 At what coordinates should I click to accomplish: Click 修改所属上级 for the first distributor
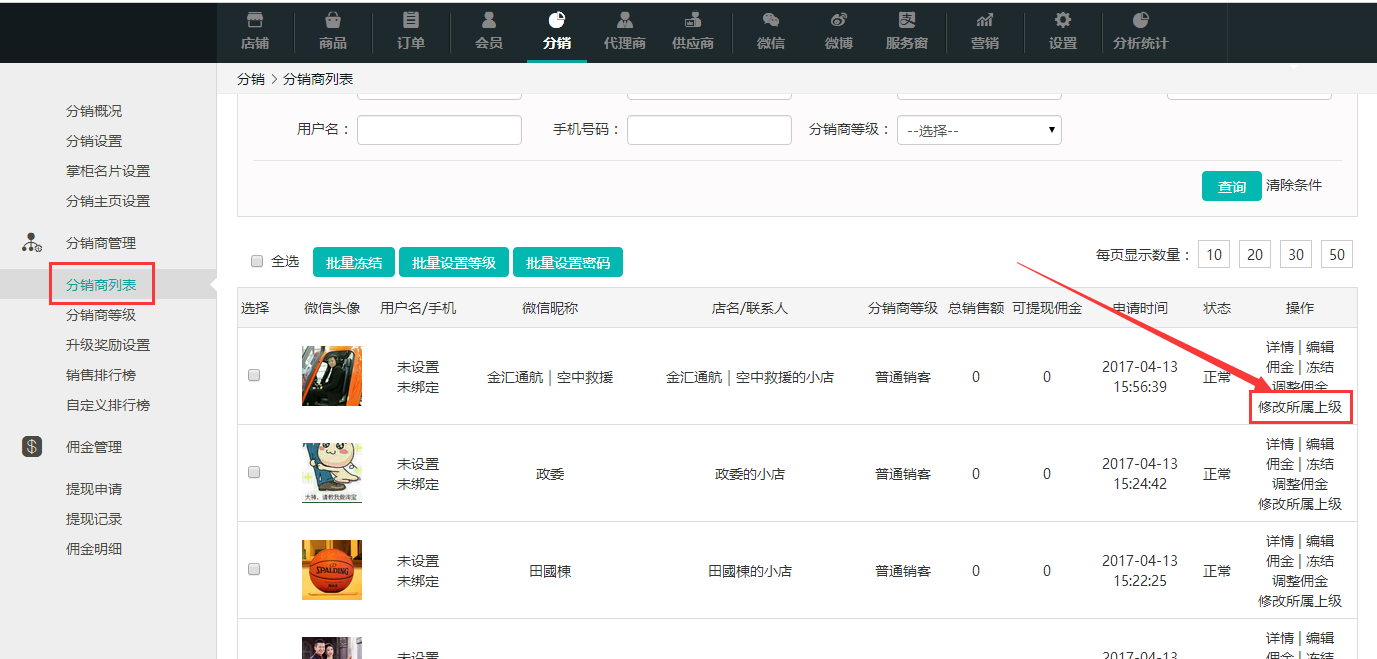(1300, 407)
